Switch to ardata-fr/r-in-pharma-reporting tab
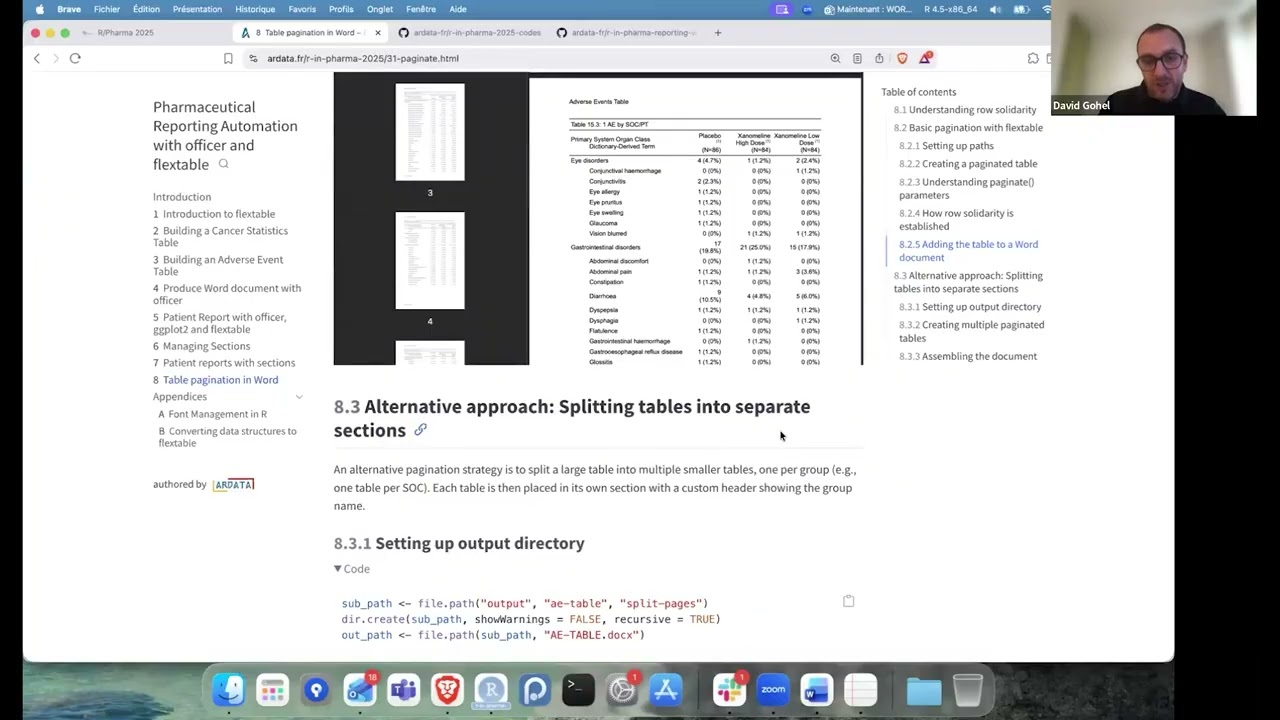This screenshot has height=720, width=1280. click(x=628, y=32)
